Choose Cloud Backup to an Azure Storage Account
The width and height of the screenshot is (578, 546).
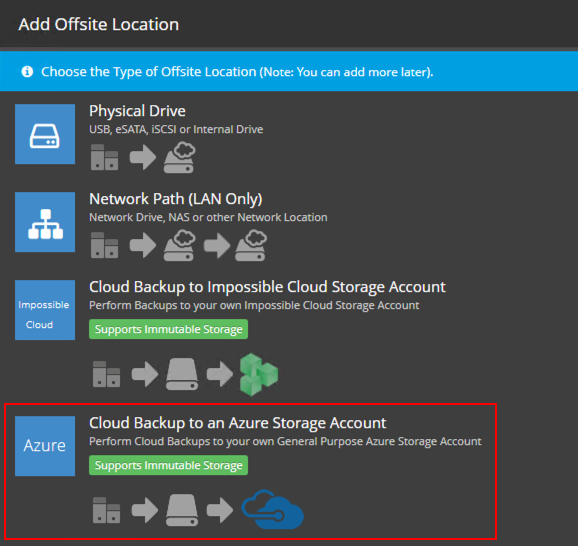(x=238, y=423)
